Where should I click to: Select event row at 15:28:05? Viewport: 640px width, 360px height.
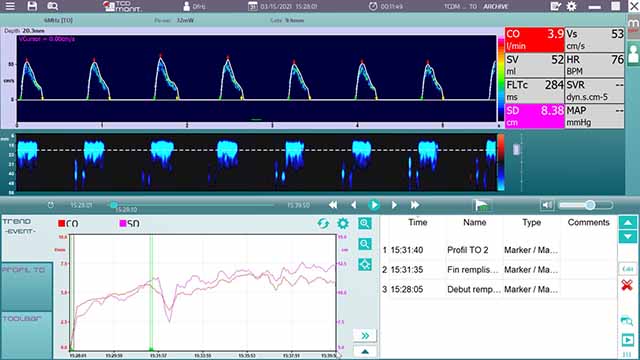pyautogui.click(x=498, y=289)
